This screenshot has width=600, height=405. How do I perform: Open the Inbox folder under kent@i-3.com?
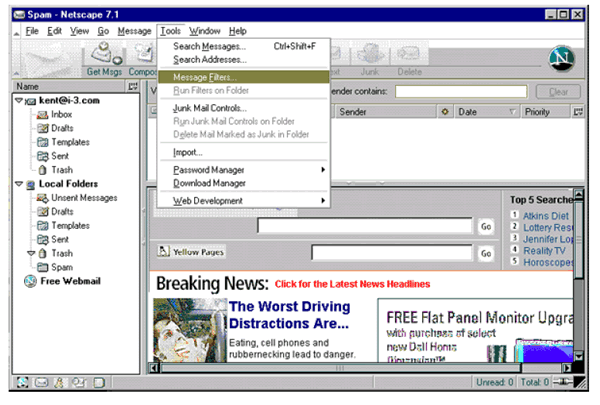(61, 114)
